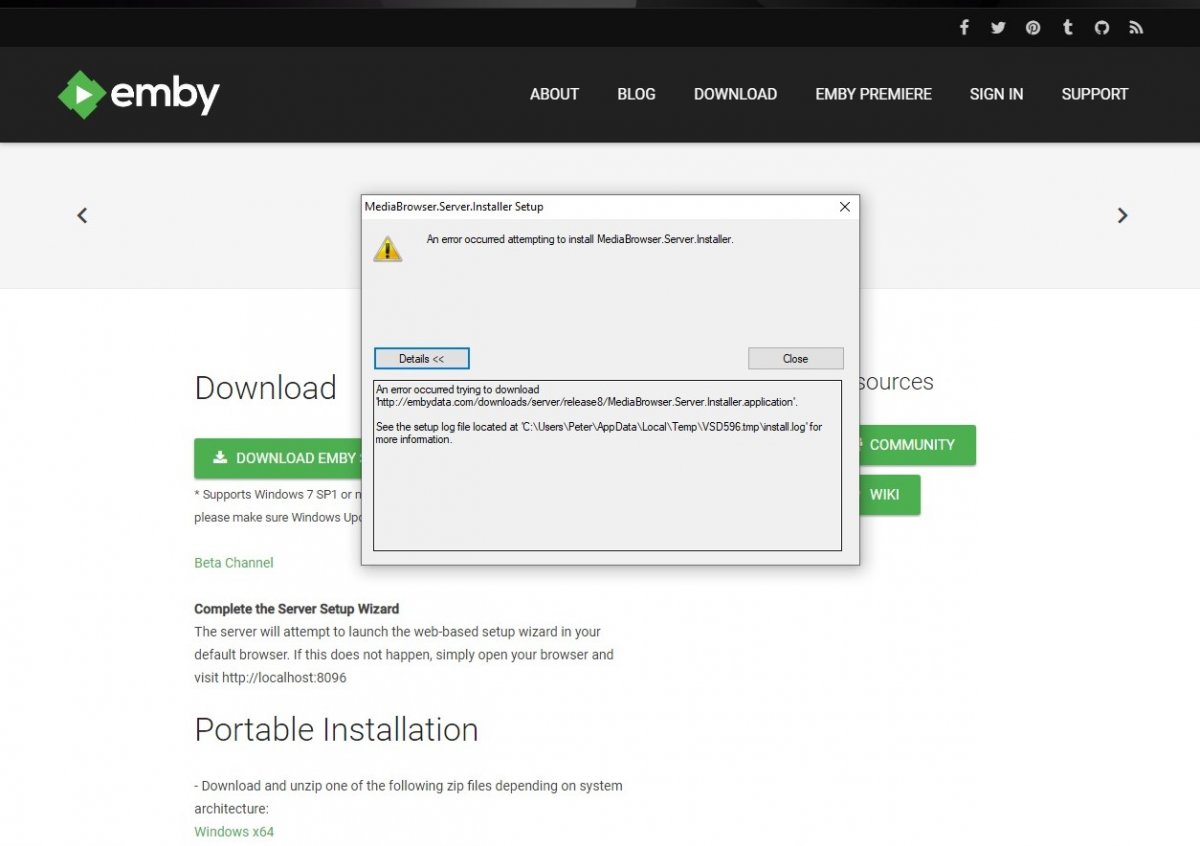Click the error details text box
This screenshot has width=1200, height=846.
pos(607,465)
